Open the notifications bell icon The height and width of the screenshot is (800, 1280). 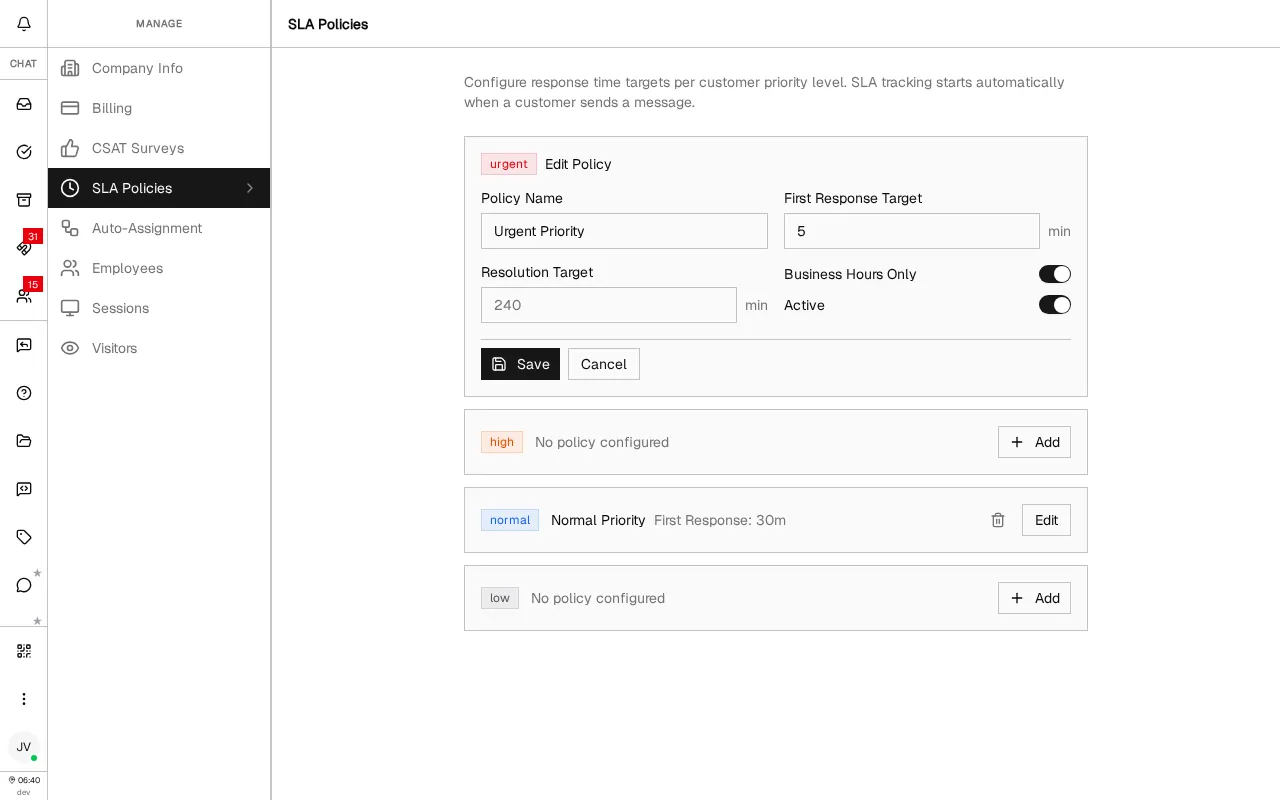24,24
